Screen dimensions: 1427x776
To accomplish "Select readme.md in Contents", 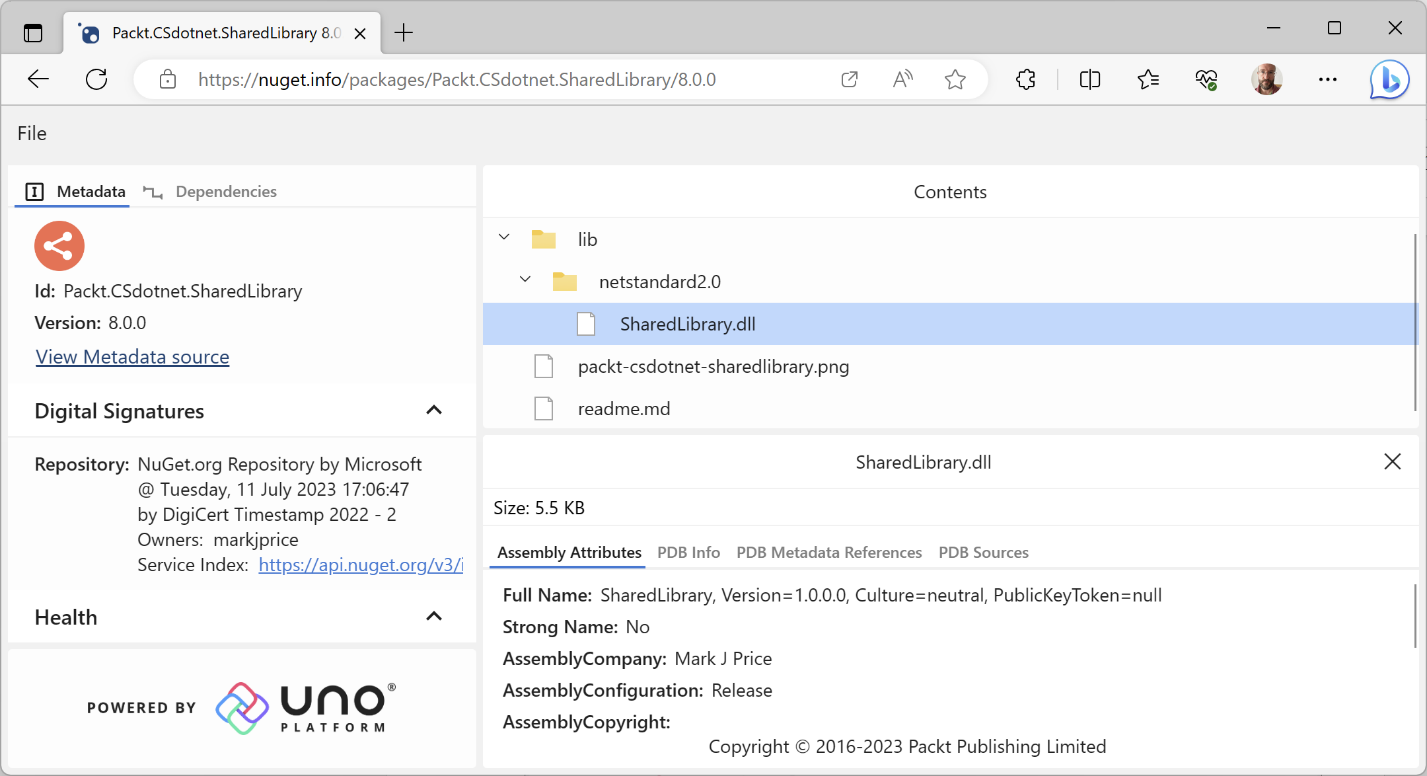I will (x=949, y=409).
